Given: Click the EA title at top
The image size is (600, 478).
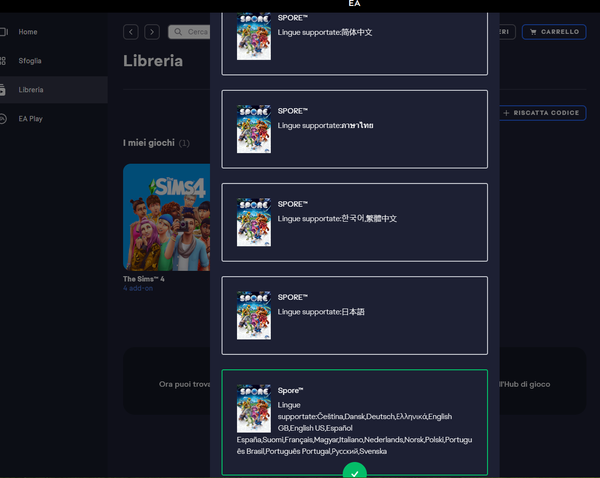Looking at the screenshot, I should coord(354,3).
